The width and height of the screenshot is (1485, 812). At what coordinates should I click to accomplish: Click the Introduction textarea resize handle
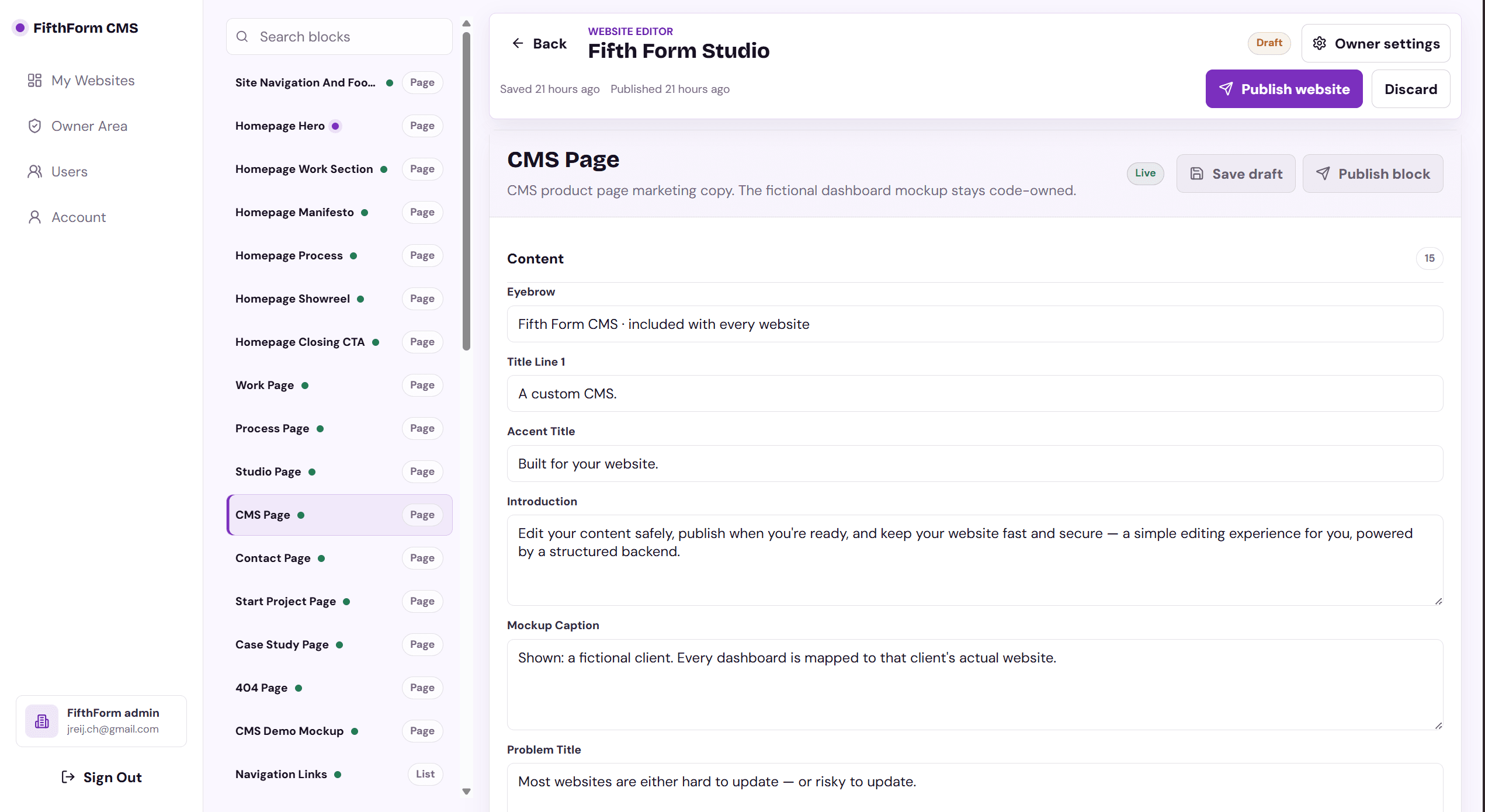pos(1438,601)
